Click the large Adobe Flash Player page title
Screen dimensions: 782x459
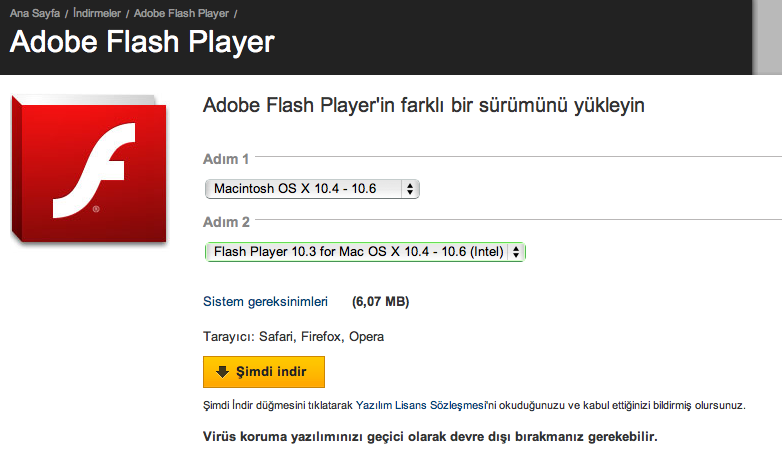coord(142,42)
